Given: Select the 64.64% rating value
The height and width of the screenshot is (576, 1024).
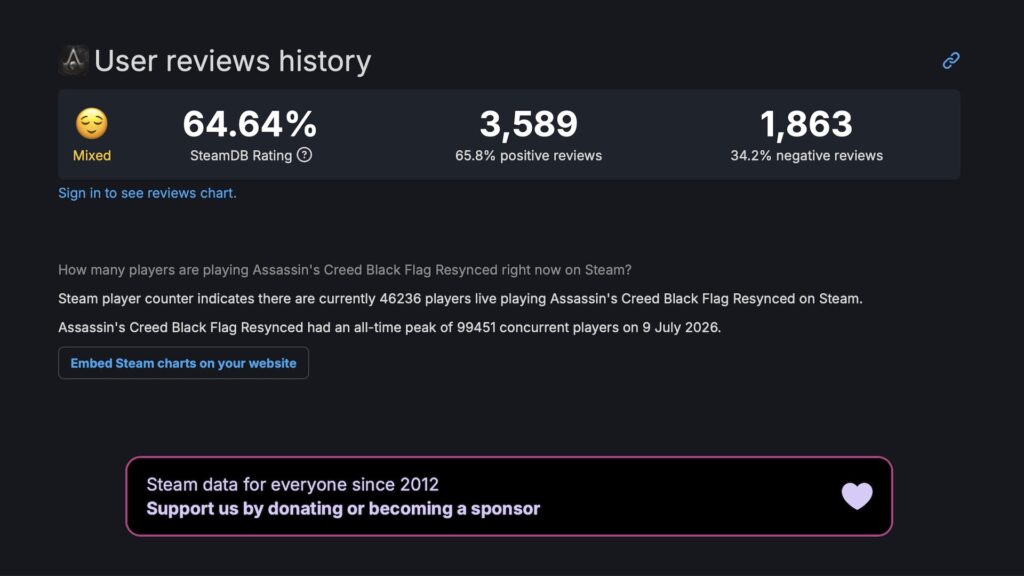Looking at the screenshot, I should pyautogui.click(x=250, y=124).
